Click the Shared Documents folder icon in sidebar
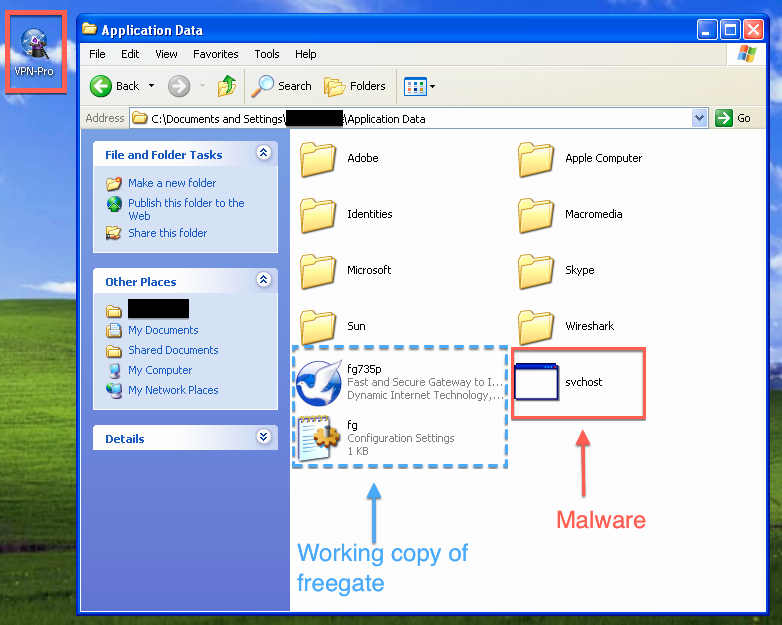782x625 pixels. click(x=114, y=351)
